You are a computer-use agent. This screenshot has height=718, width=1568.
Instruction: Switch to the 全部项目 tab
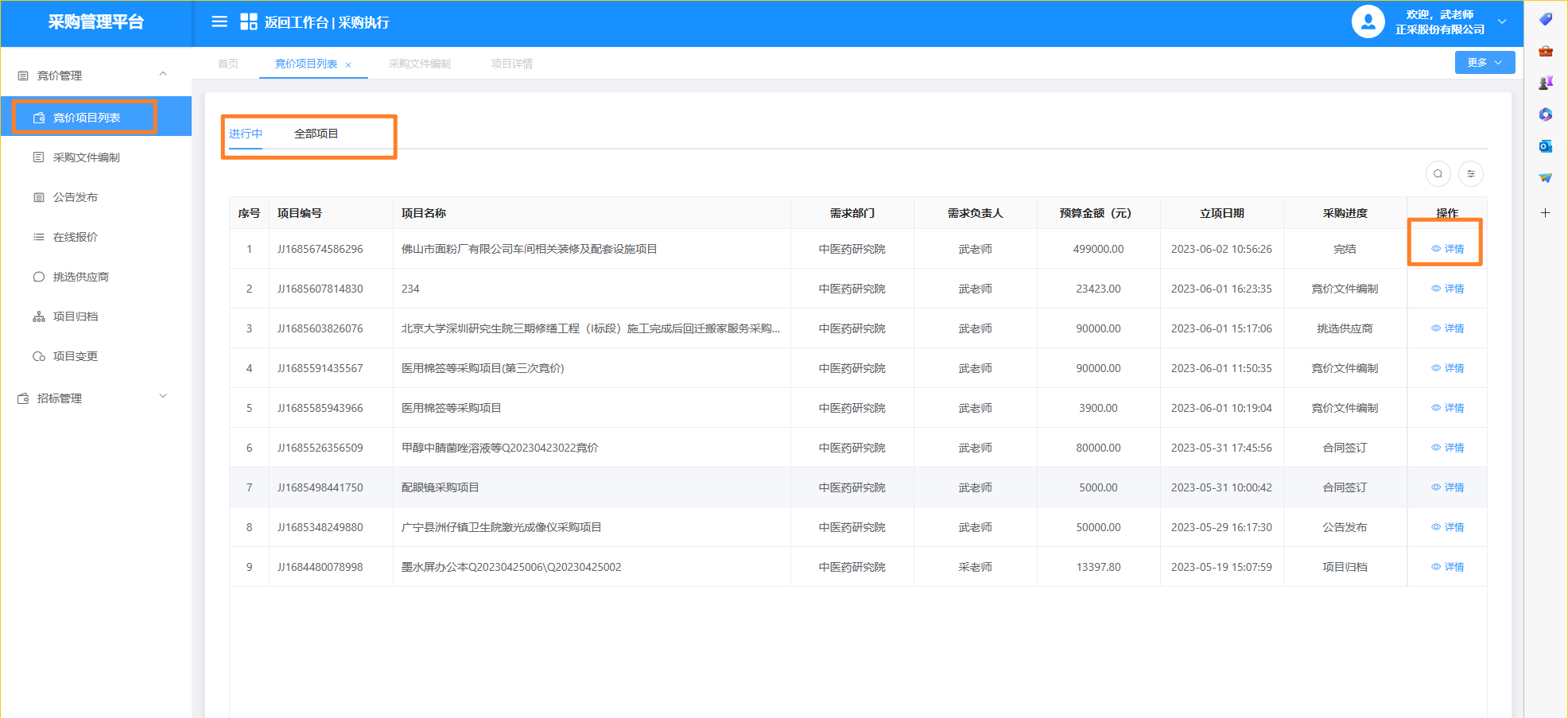tap(316, 134)
